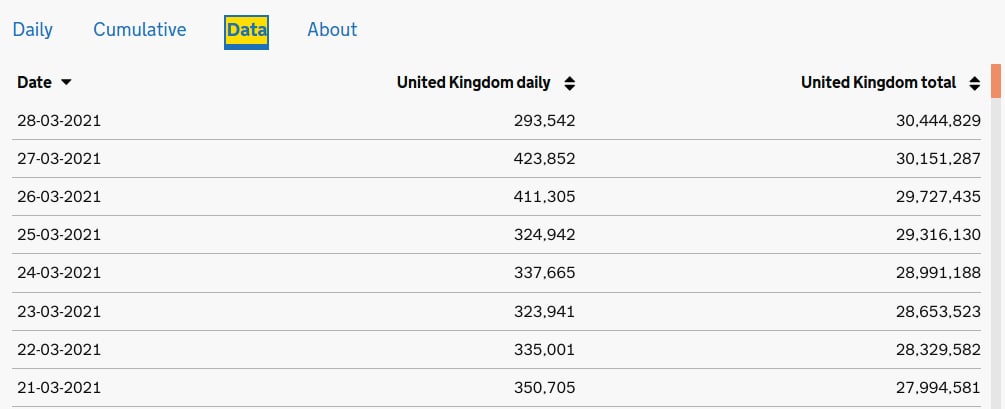1005x409 pixels.
Task: Click the orange vertical scrollbar thumb
Action: point(996,81)
